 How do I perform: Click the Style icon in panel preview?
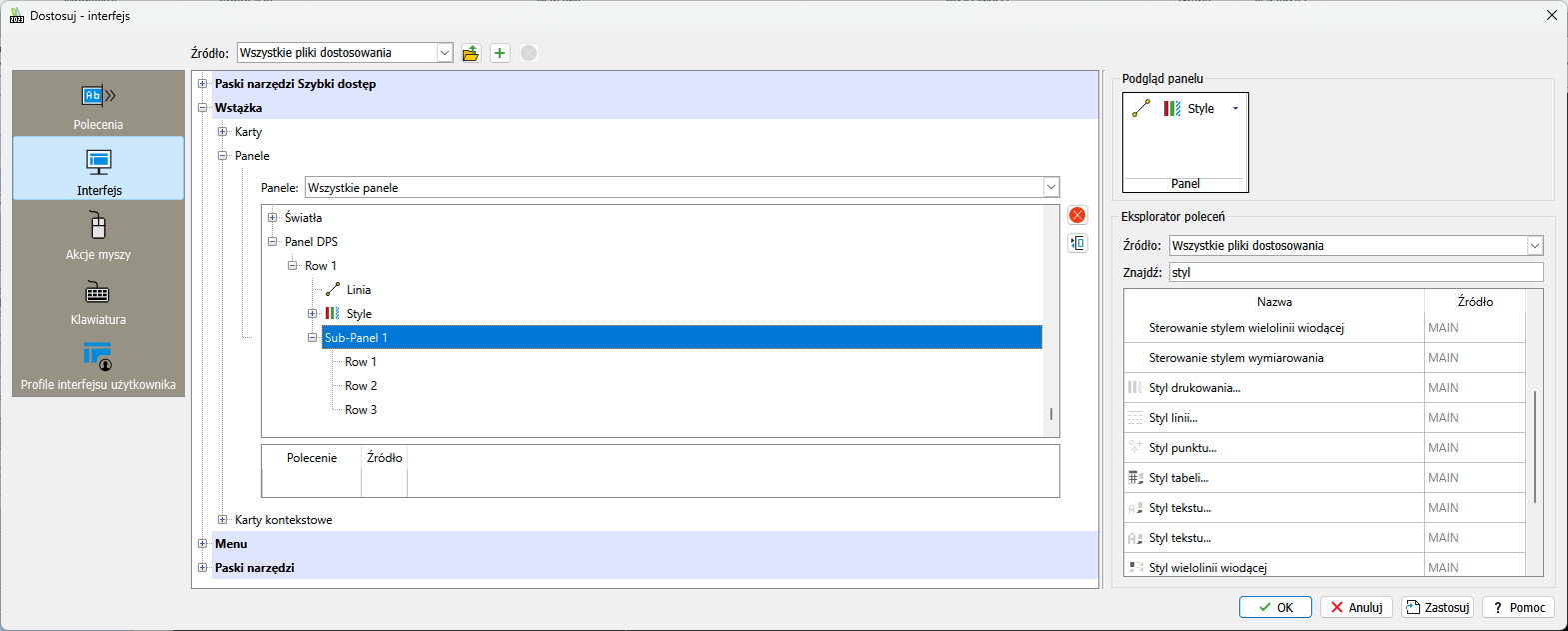1172,108
